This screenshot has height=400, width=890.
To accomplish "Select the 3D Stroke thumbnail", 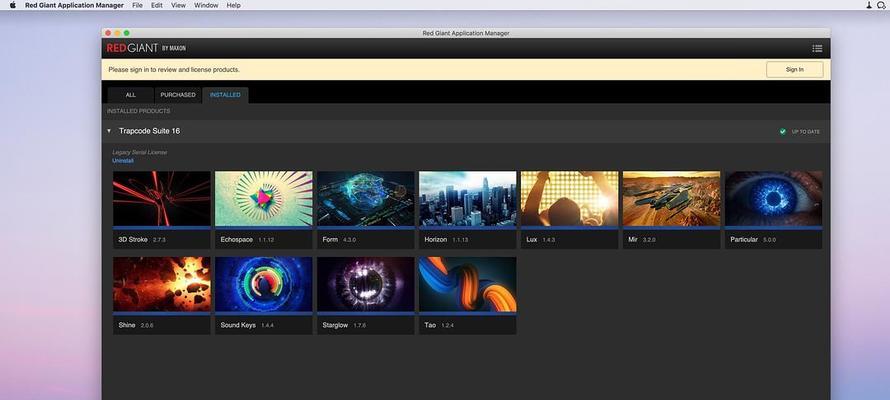I will pyautogui.click(x=161, y=199).
